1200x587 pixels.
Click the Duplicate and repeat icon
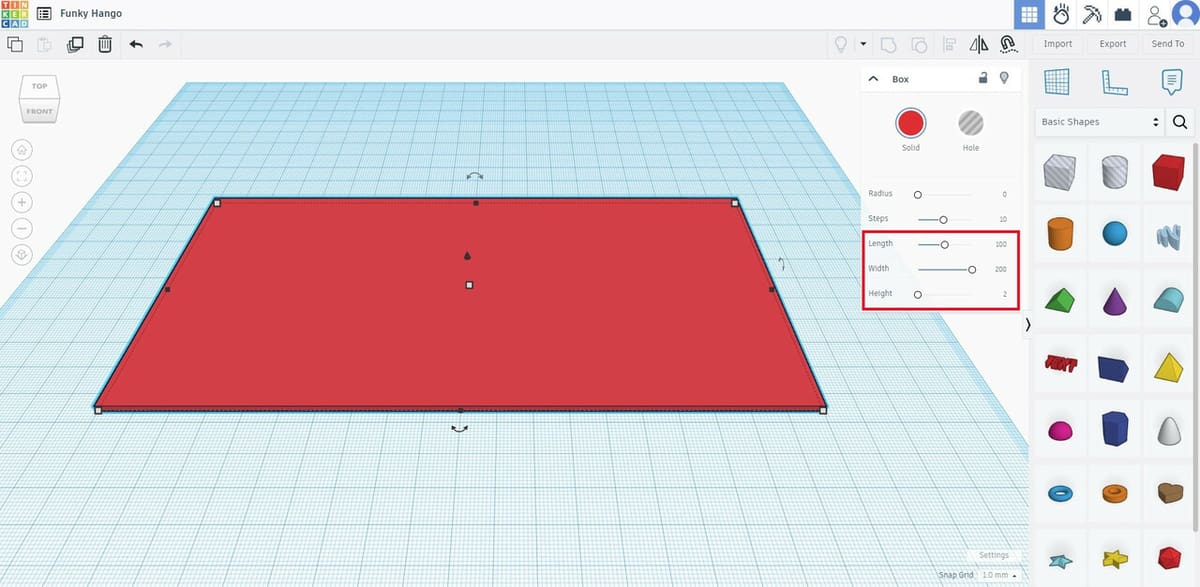[75, 44]
